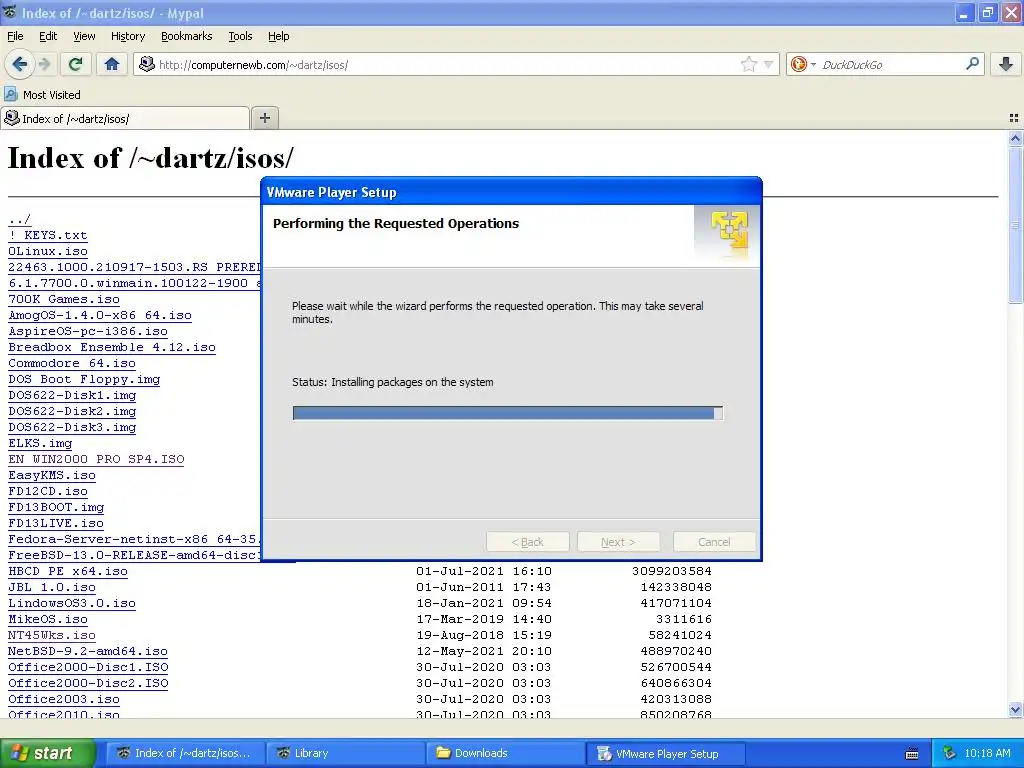The width and height of the screenshot is (1024, 768).
Task: Open the Breadbox Ensemble 4.12.iso link
Action: click(x=112, y=347)
